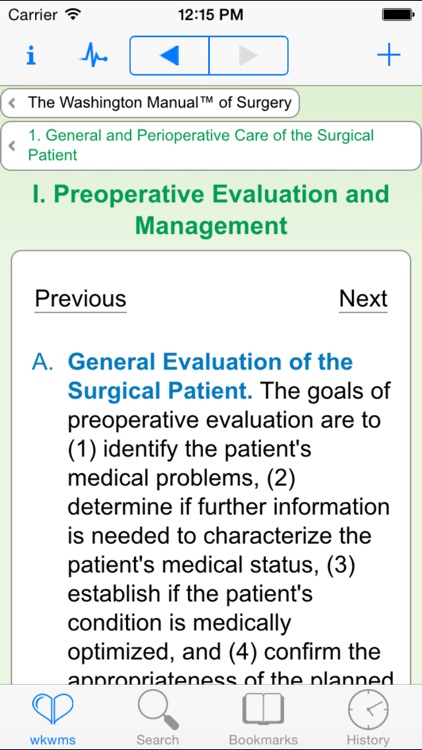Open the pulse waveform icon
Image resolution: width=422 pixels, height=750 pixels.
tap(93, 56)
